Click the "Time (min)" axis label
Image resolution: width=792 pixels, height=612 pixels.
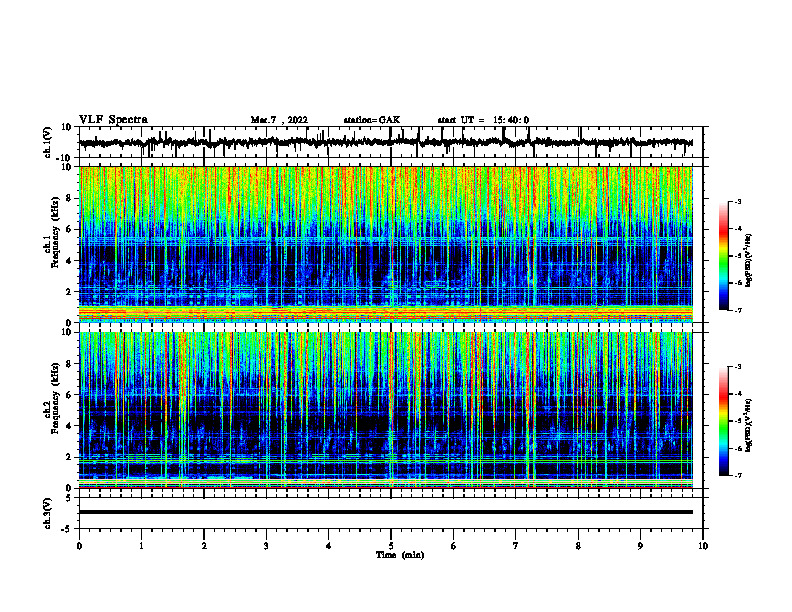pos(400,555)
